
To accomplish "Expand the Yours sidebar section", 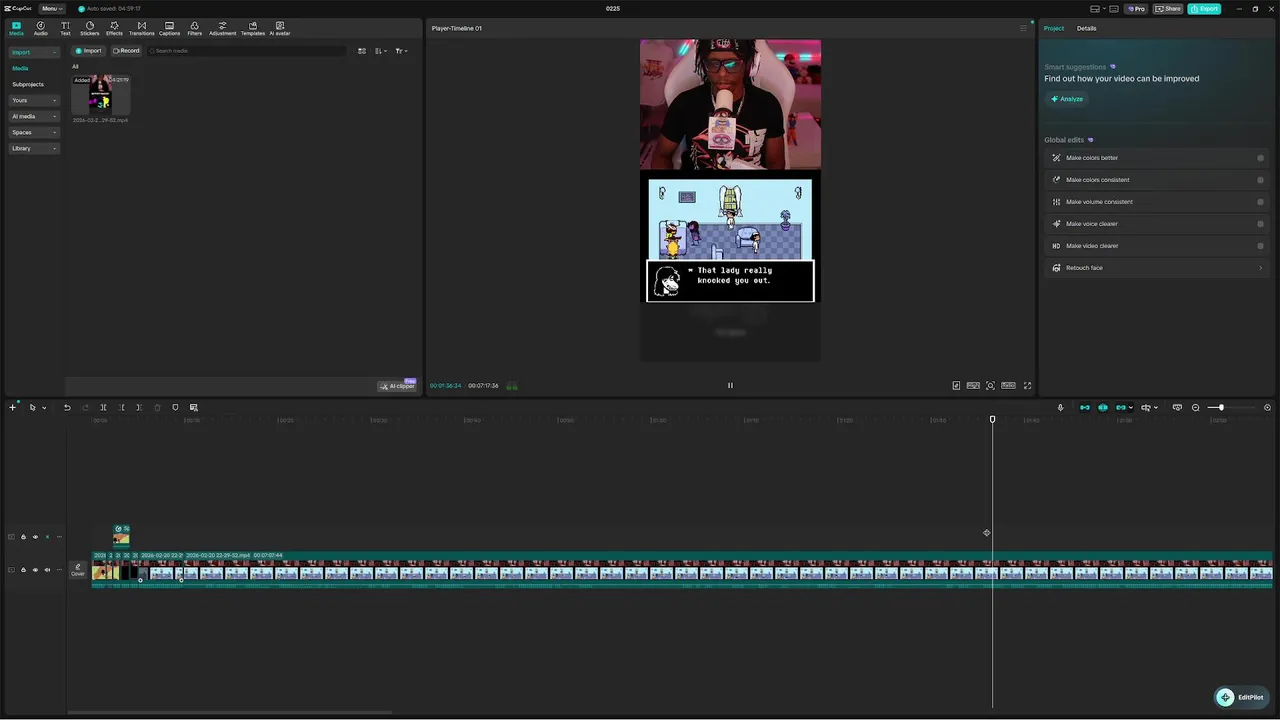I will point(35,100).
